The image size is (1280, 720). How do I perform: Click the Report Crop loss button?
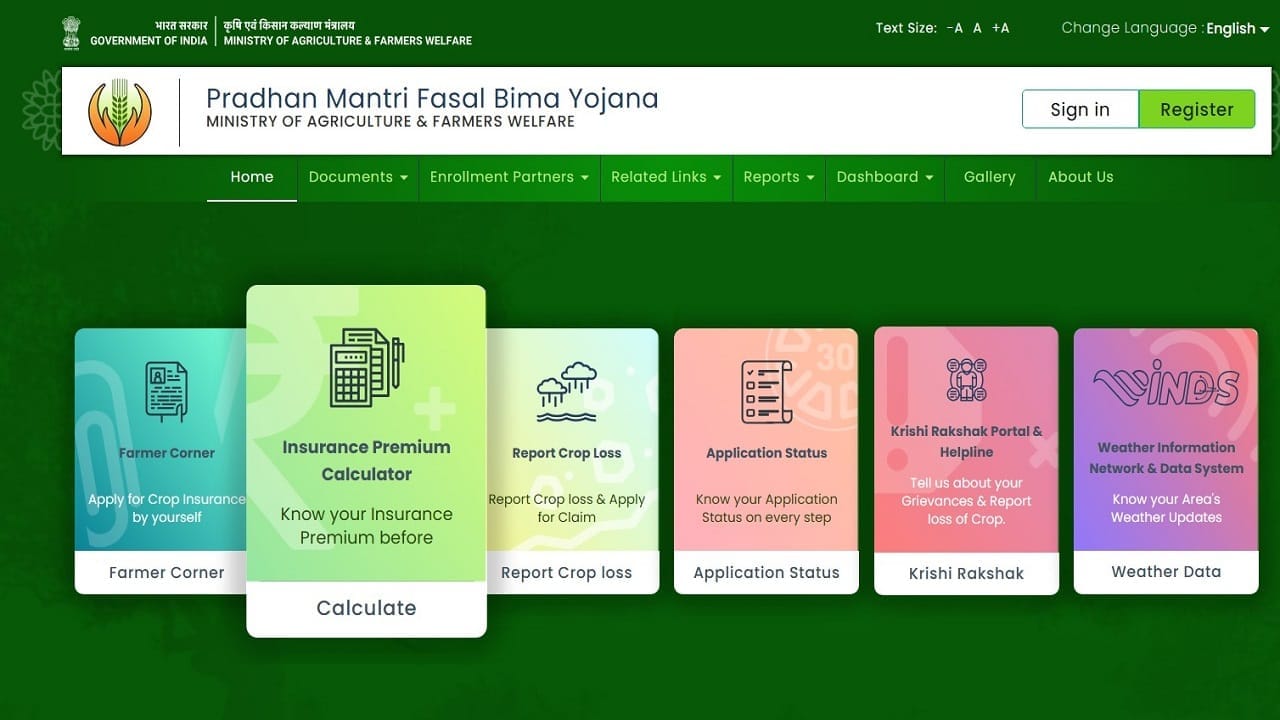tap(567, 573)
